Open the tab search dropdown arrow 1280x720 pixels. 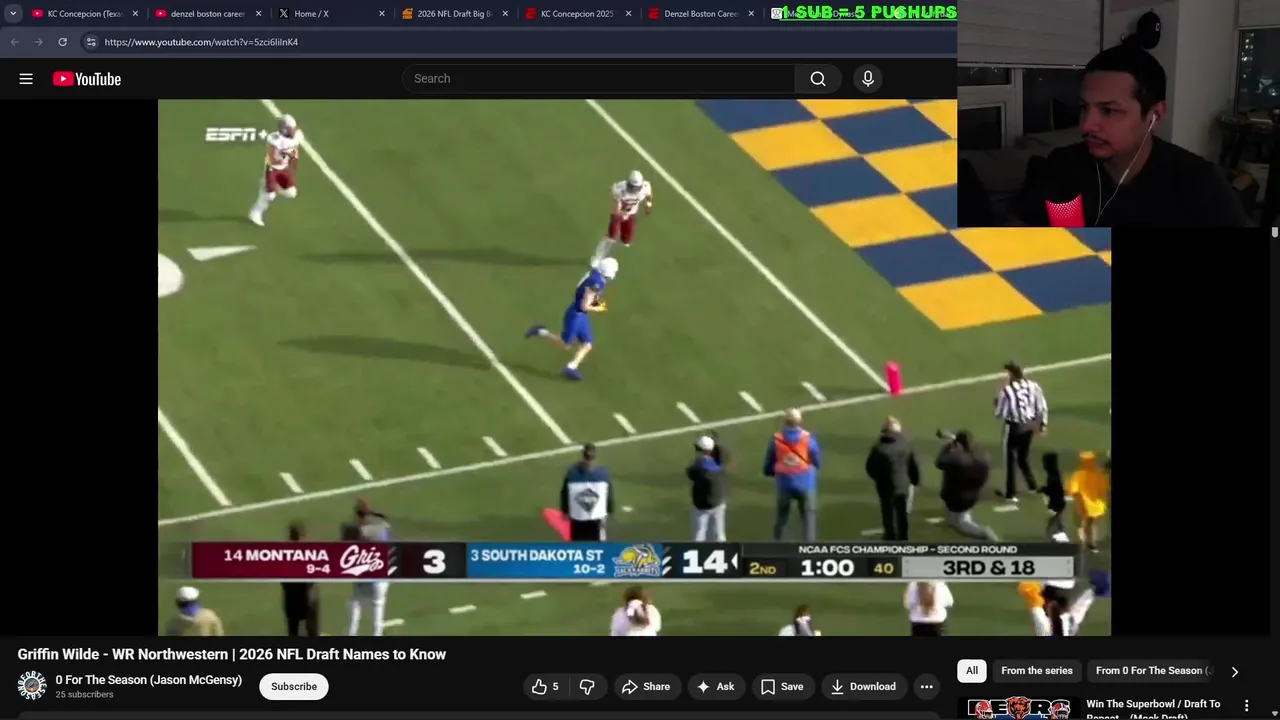(13, 14)
